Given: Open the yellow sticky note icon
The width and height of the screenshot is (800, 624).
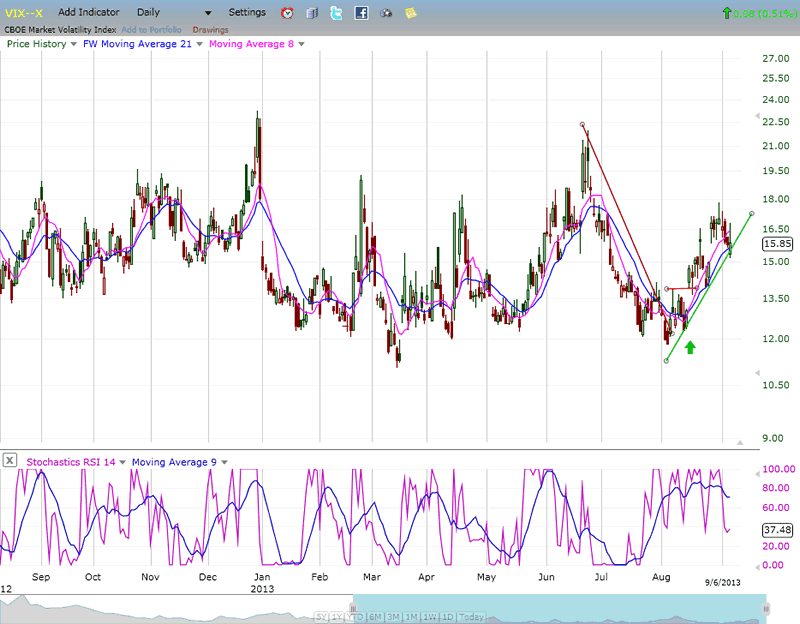Looking at the screenshot, I should tap(411, 13).
